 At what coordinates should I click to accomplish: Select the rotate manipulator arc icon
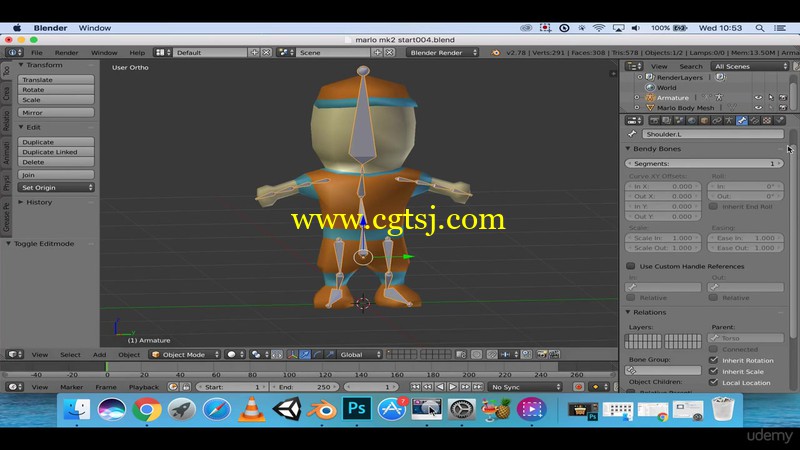pyautogui.click(x=317, y=355)
